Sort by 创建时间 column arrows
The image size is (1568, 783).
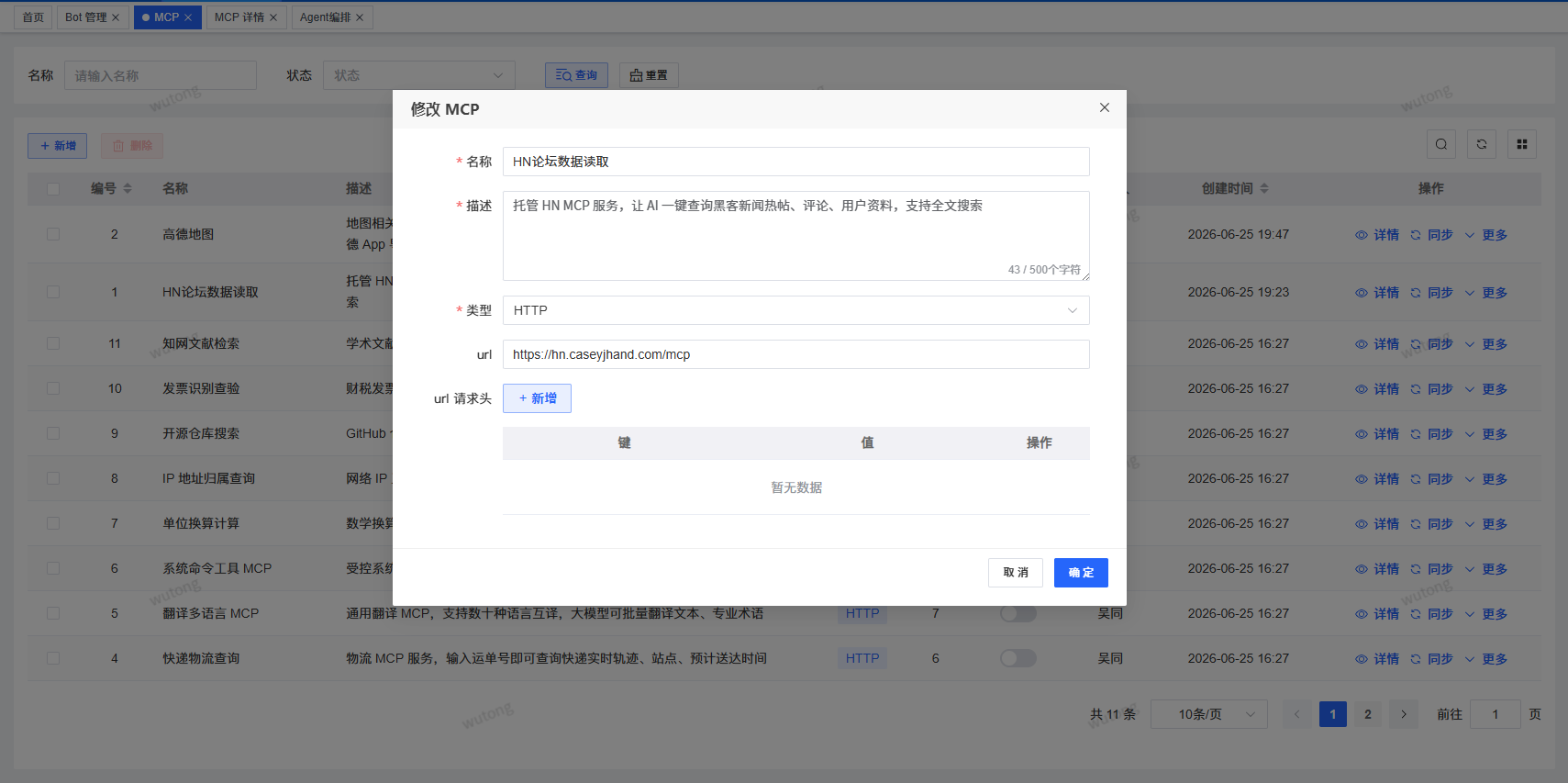coord(1264,188)
